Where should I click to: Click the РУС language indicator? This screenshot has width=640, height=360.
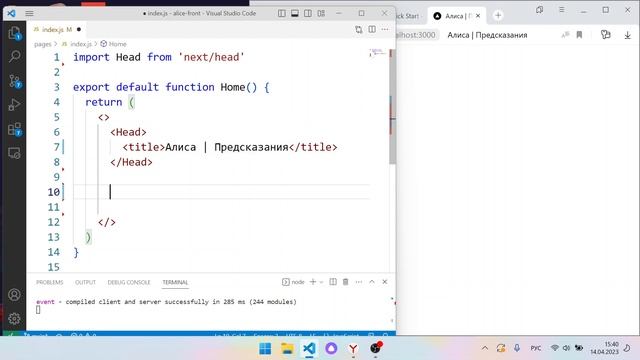coord(536,348)
